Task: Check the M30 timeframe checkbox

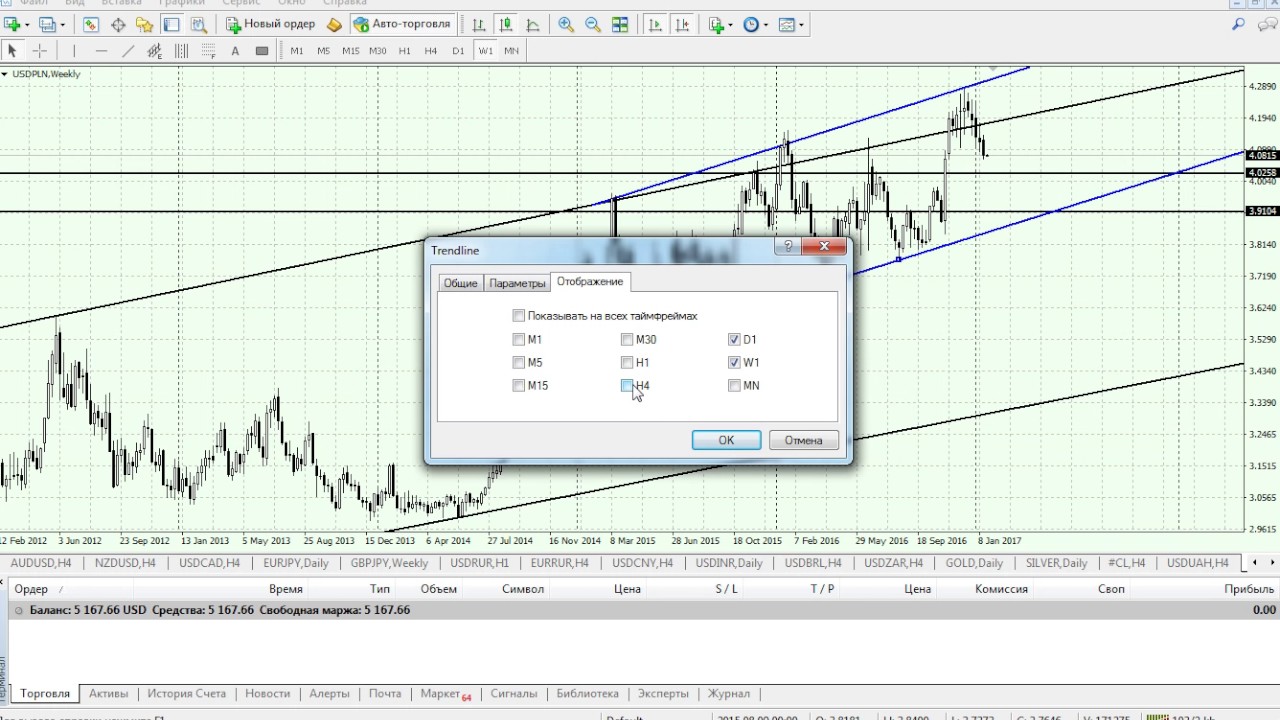Action: click(x=627, y=339)
